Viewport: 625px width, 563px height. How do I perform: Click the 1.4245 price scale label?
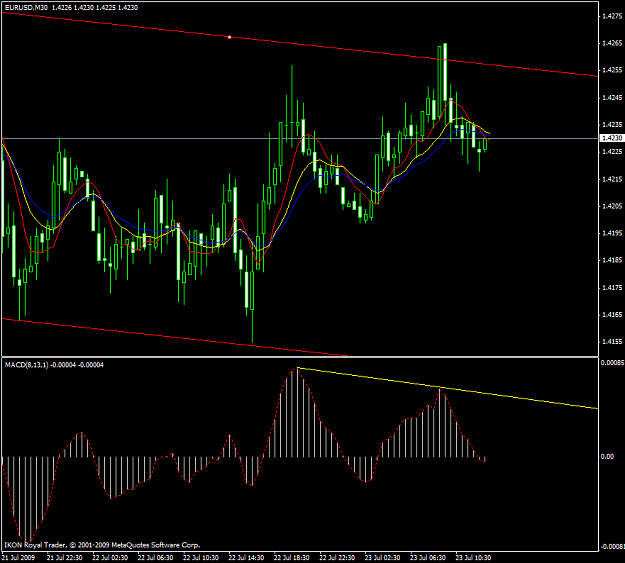[x=612, y=97]
